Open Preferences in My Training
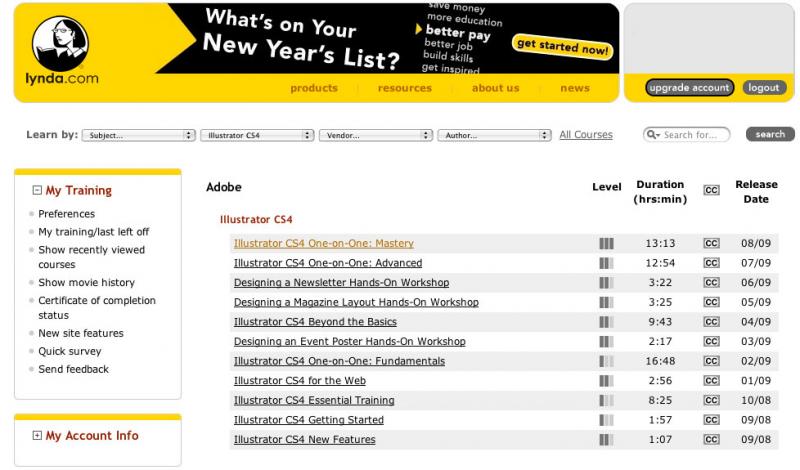Viewport: 800px width, 470px height. tap(66, 214)
